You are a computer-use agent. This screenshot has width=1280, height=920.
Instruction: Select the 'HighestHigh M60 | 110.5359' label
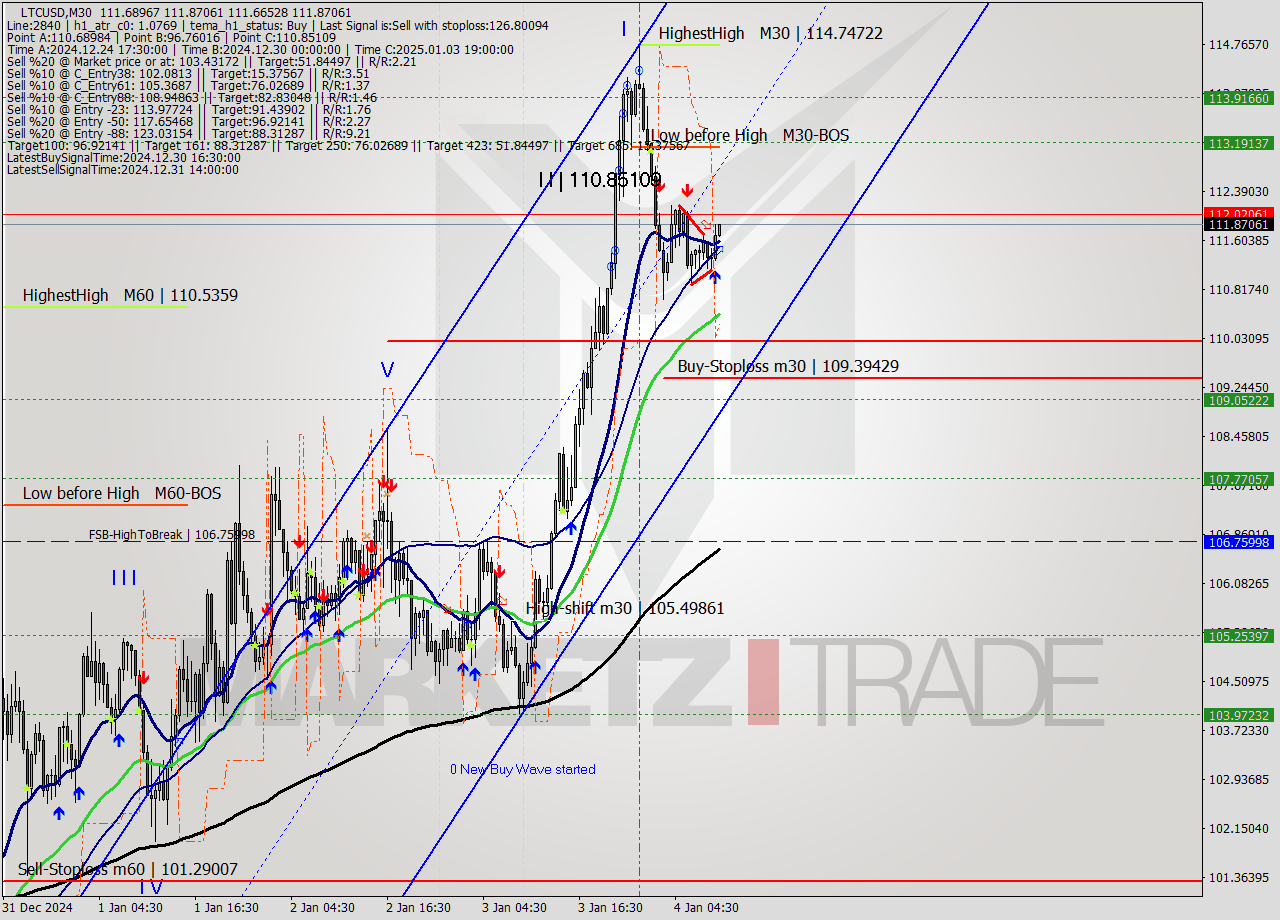click(130, 295)
